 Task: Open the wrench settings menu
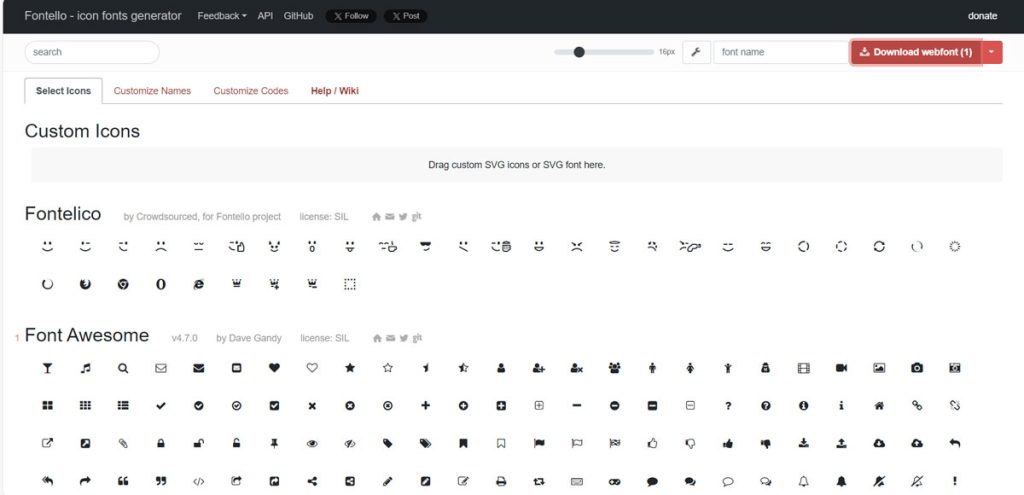pyautogui.click(x=696, y=52)
